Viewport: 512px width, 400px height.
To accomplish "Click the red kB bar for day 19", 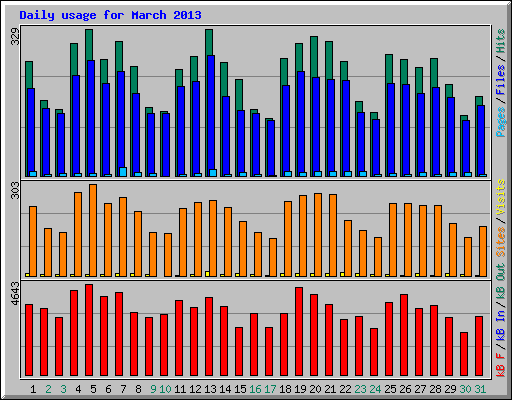I will pyautogui.click(x=299, y=332).
